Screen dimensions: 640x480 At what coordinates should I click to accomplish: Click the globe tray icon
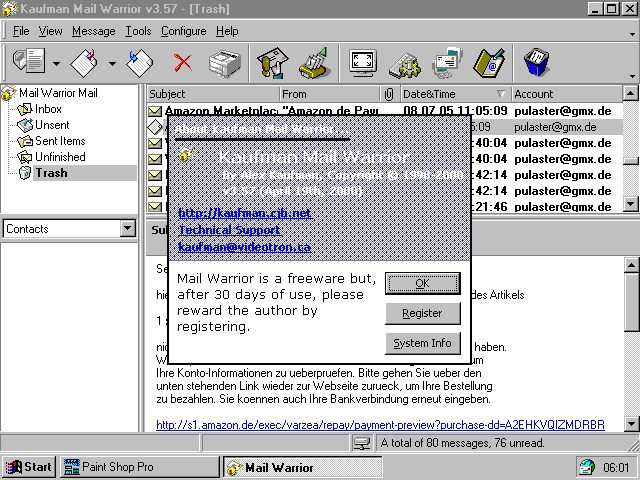tap(587, 467)
